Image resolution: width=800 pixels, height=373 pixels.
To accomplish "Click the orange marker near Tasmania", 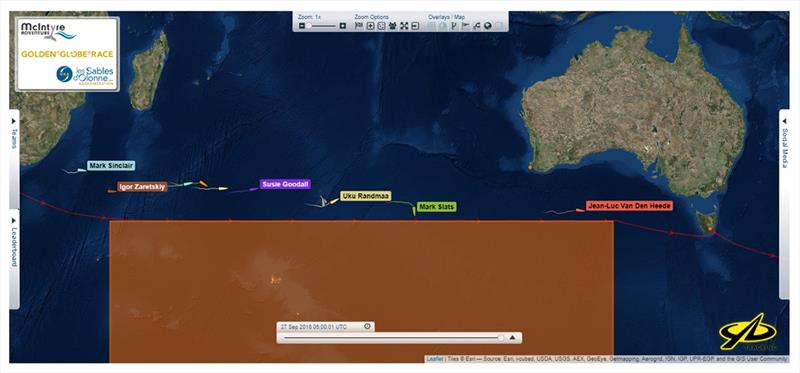I will point(710,230).
